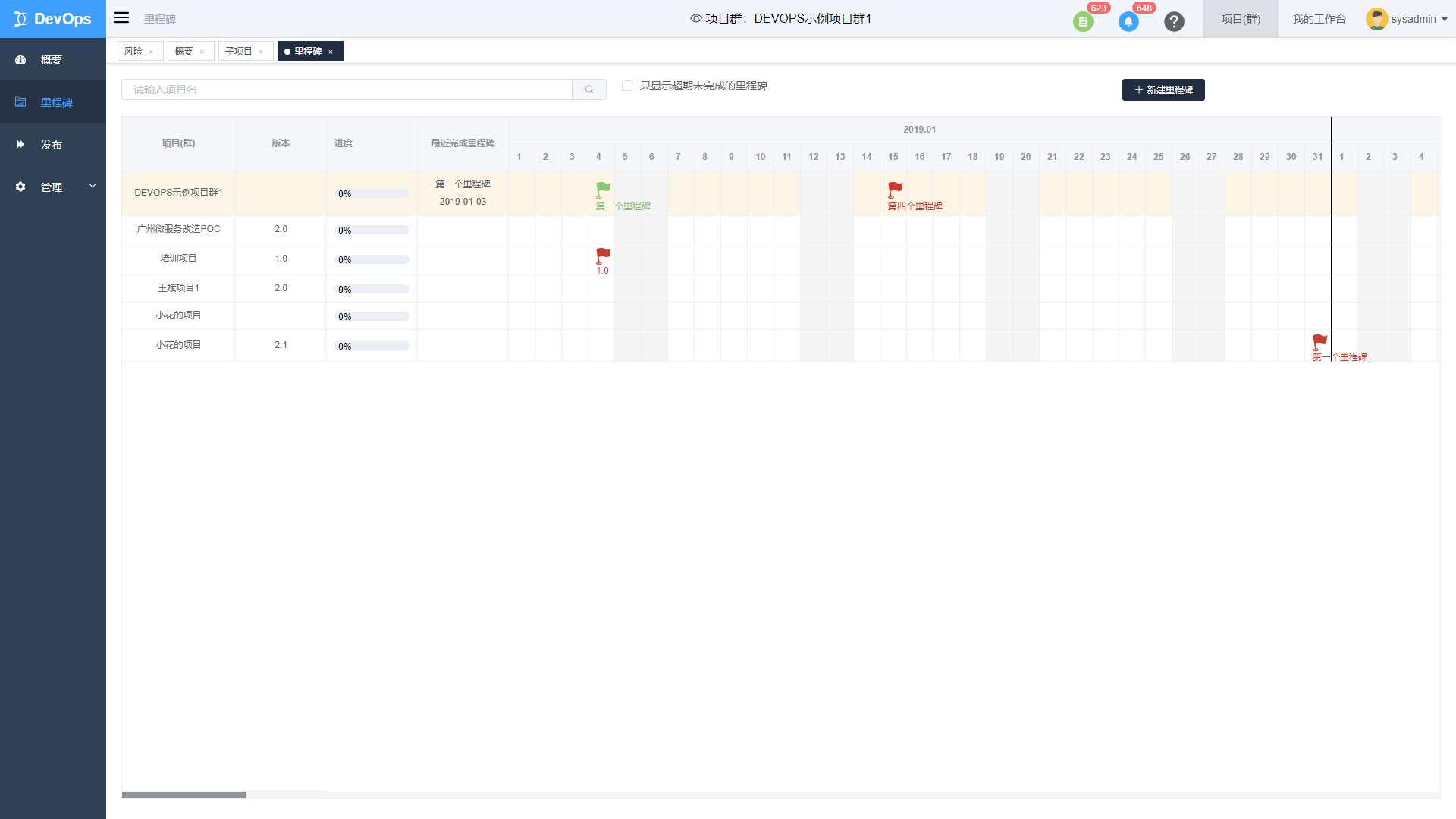This screenshot has height=819, width=1456.
Task: Select 广州微服务改造POC project name
Action: (x=178, y=229)
